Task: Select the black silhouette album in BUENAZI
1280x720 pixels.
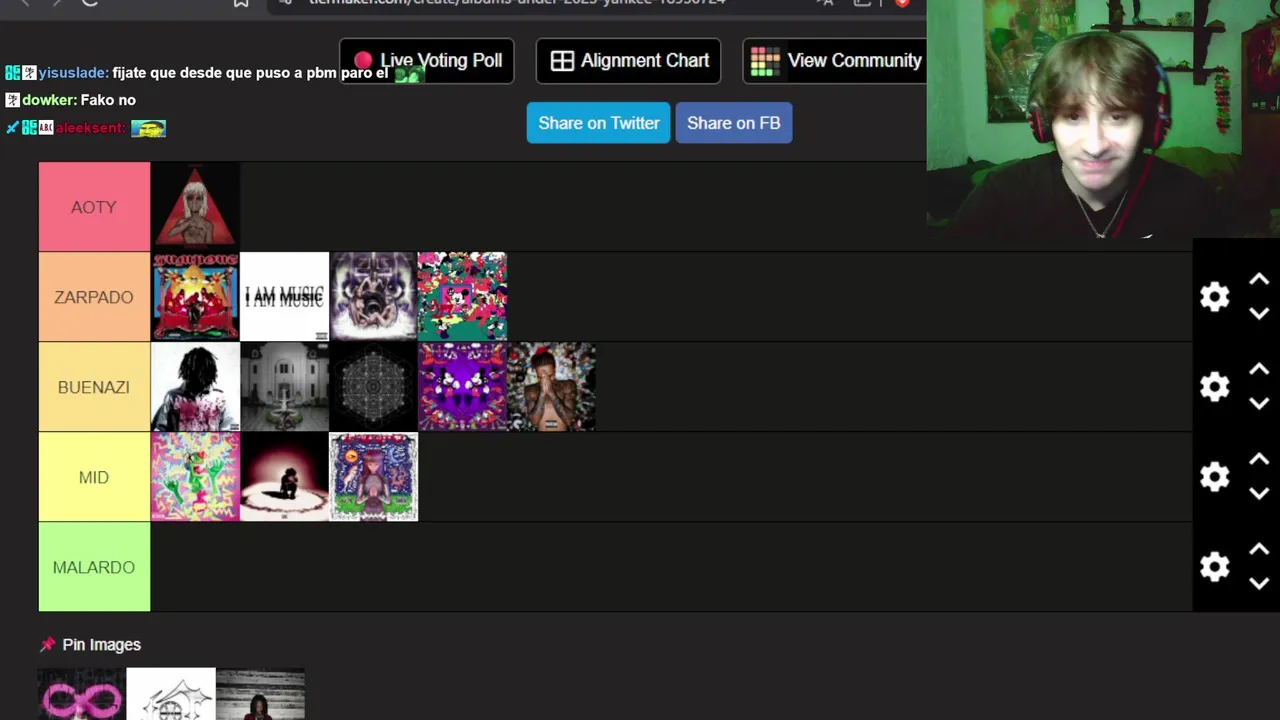Action: (195, 387)
